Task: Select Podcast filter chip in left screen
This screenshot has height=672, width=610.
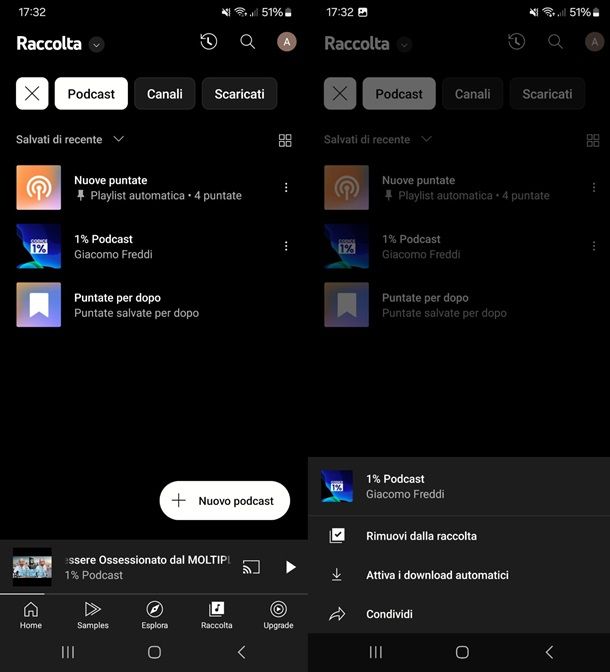Action: [x=91, y=93]
